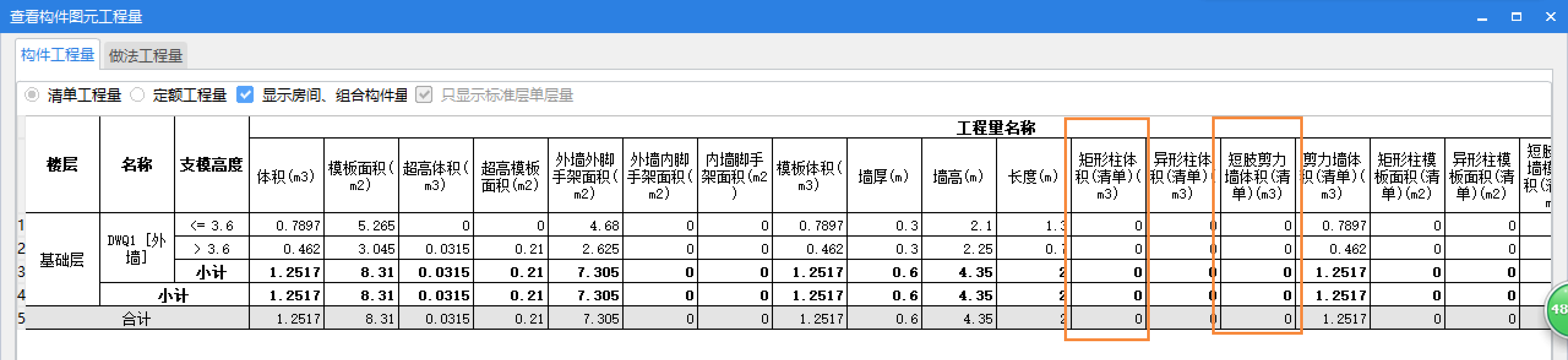1568x360 pixels.
Task: Select 超高模板面积 value 0.21 in row 2
Action: tap(511, 248)
